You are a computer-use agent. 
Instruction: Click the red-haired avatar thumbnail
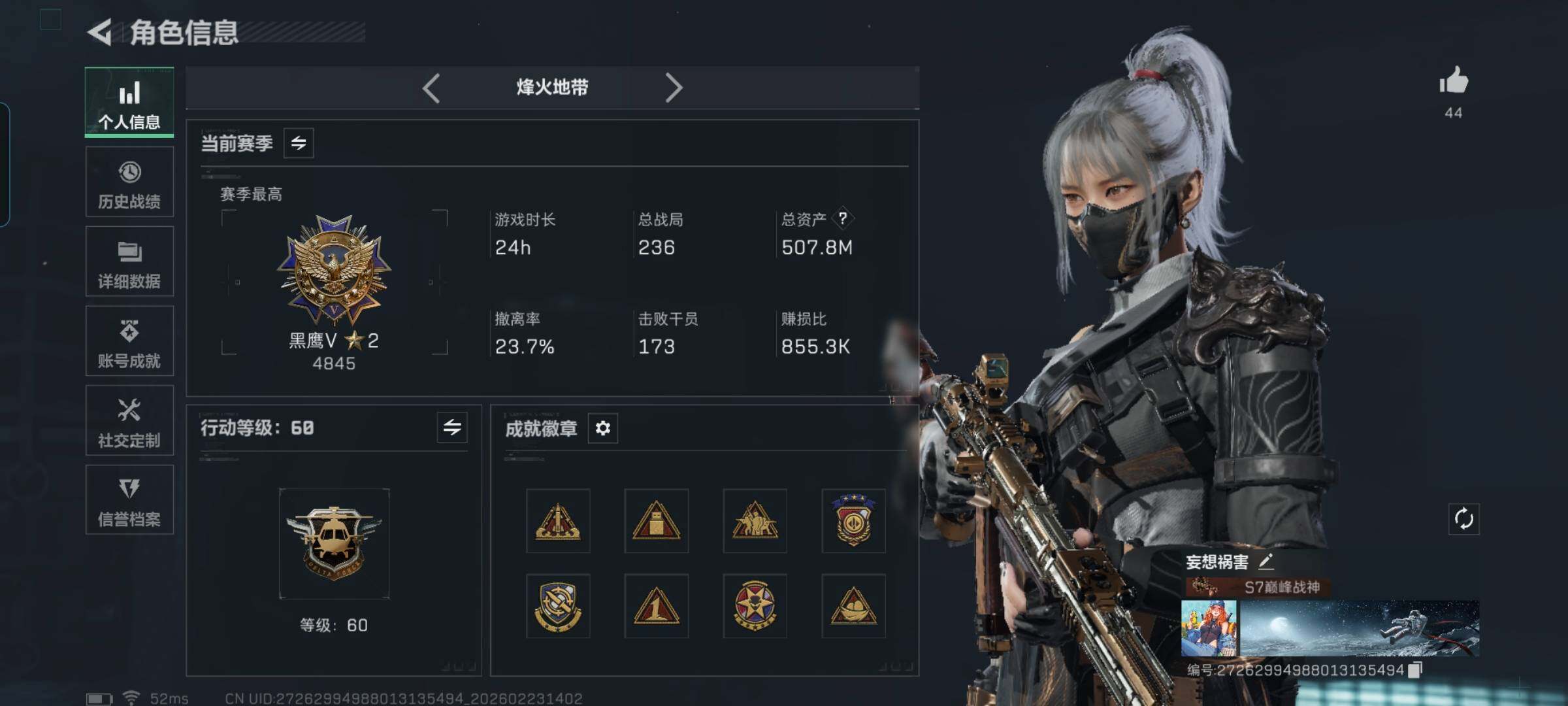click(x=1209, y=628)
